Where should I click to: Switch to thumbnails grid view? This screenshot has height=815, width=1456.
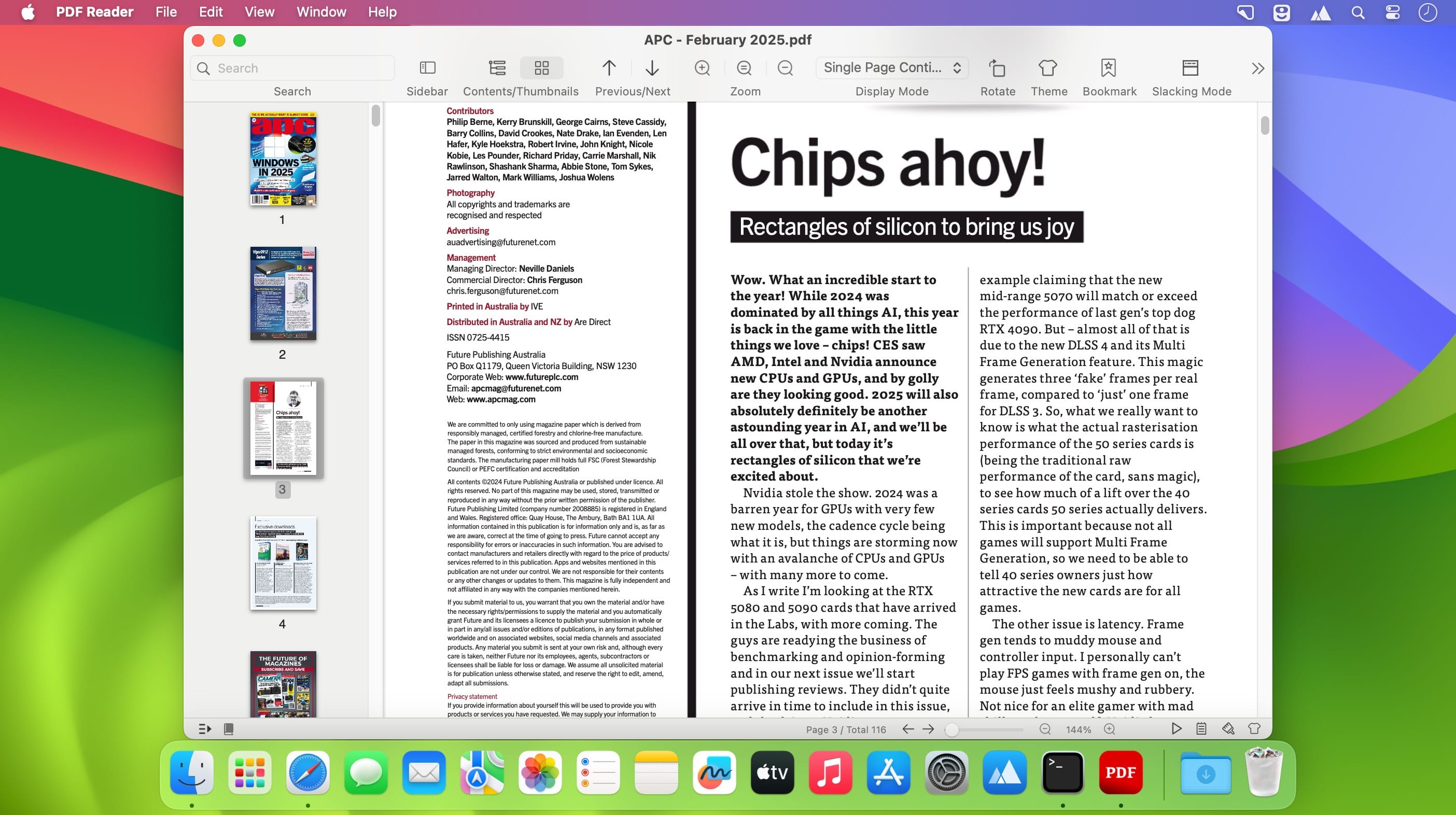(541, 68)
